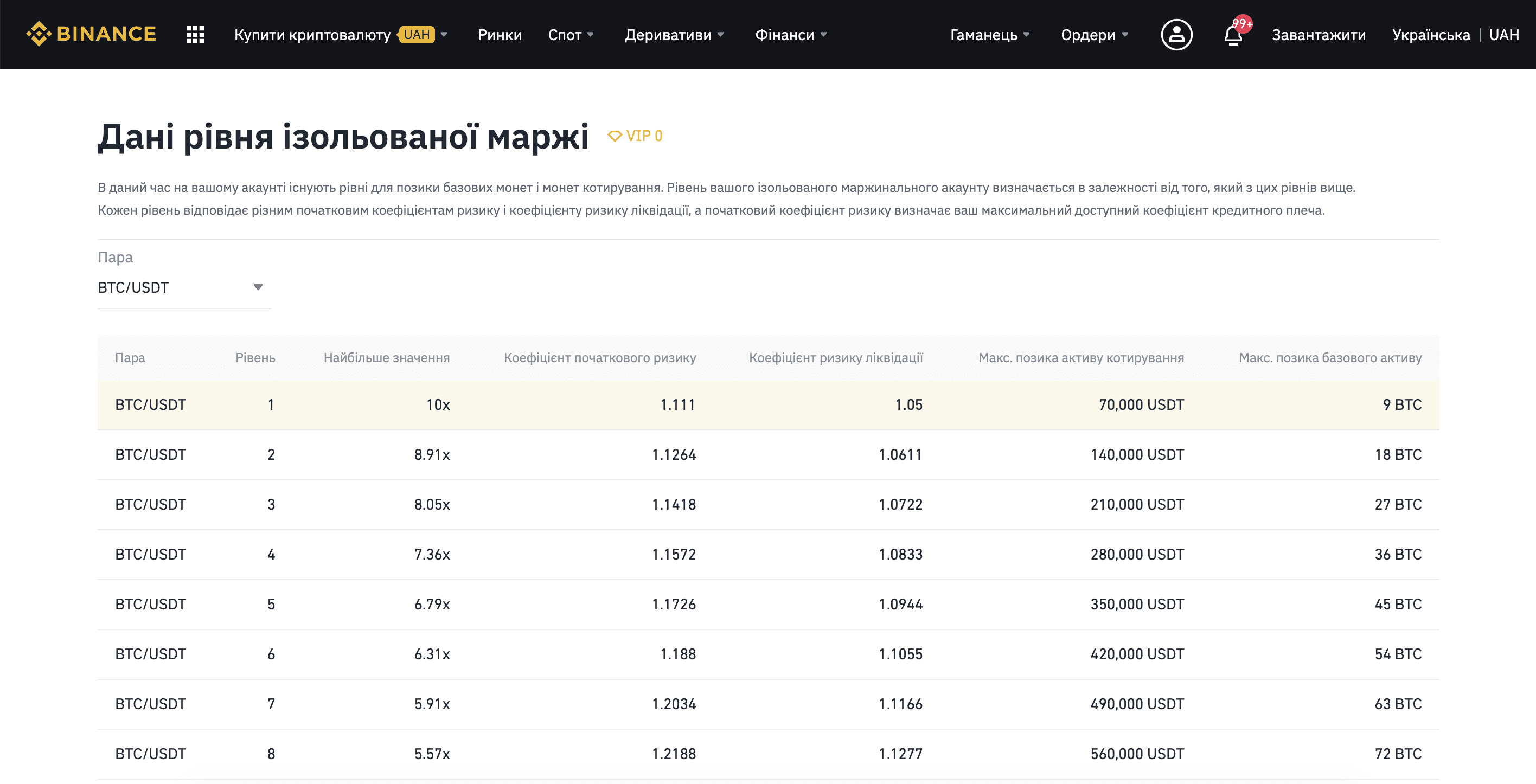The image size is (1536, 784).
Task: Click Макс. позика активу котирування header
Action: point(1081,358)
